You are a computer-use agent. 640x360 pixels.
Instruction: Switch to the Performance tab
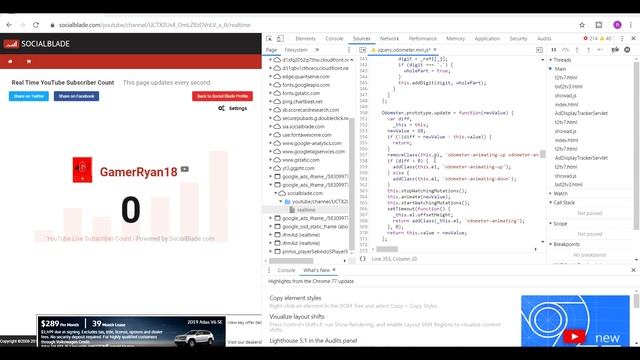tap(422, 38)
